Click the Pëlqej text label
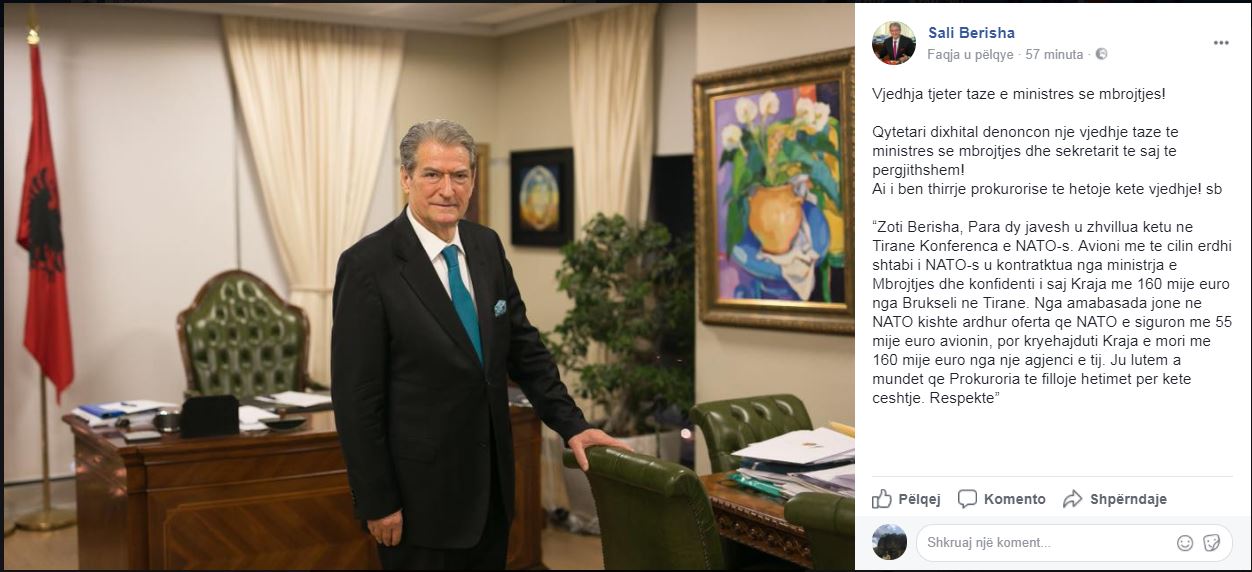 coord(919,499)
